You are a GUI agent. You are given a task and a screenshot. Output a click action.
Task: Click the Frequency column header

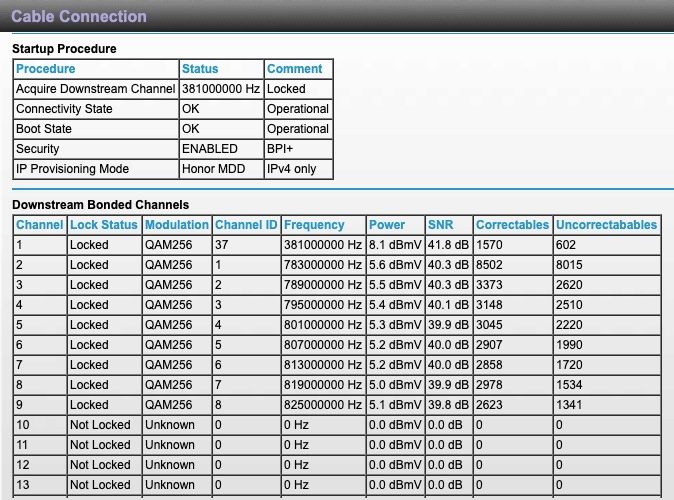[314, 225]
